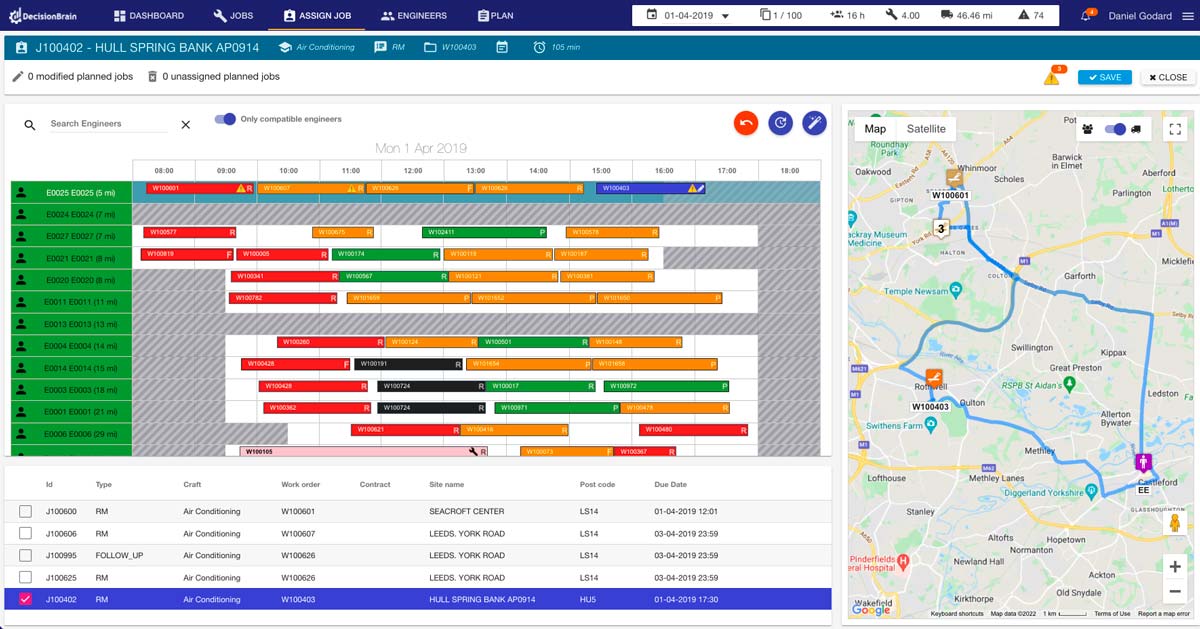Click the wrench 4.00 indicator
This screenshot has width=1200, height=629.
pos(903,16)
